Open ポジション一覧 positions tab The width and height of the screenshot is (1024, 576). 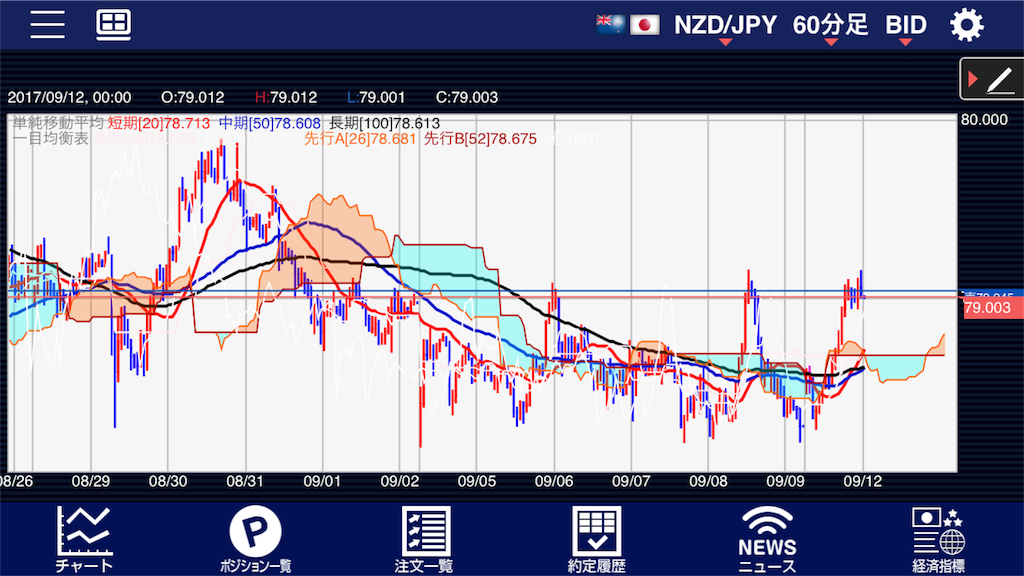(255, 539)
